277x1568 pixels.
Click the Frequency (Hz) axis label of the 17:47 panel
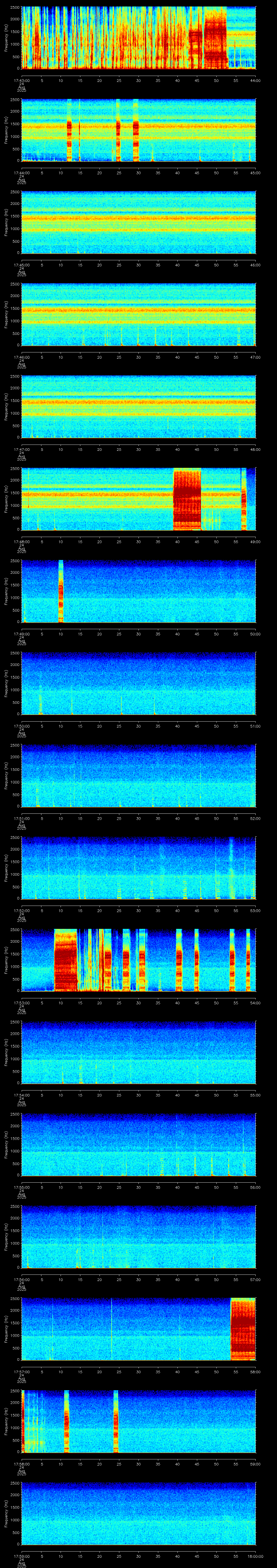(7, 407)
